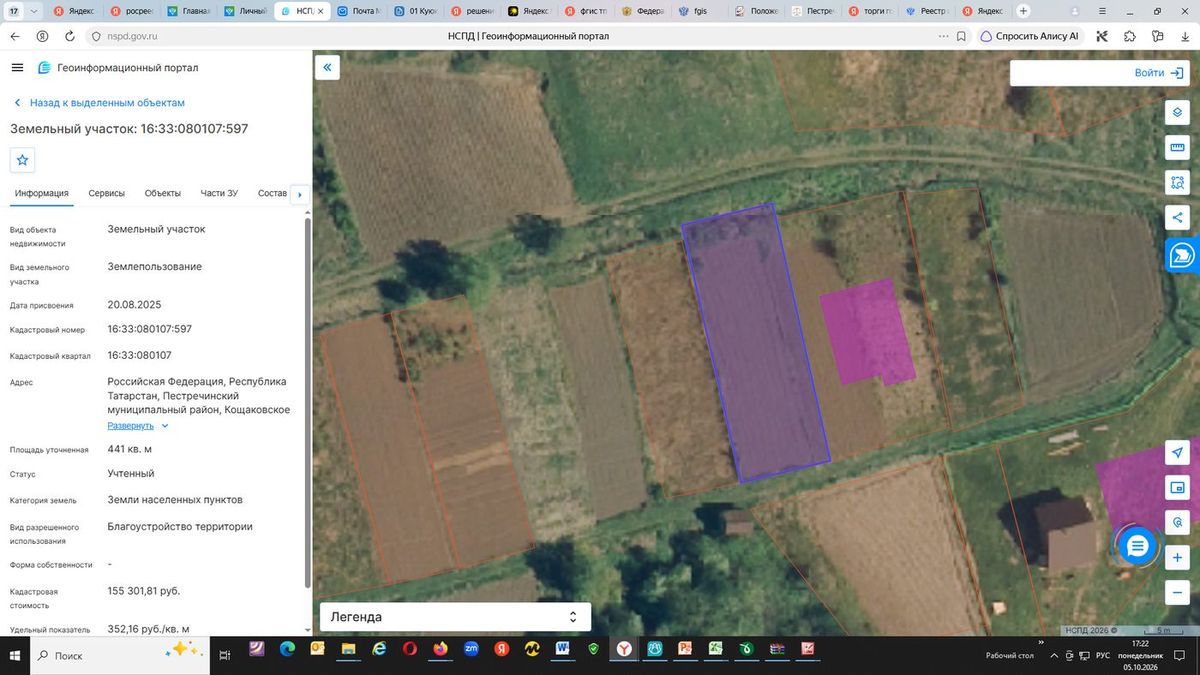The image size is (1200, 675).
Task: Click Спросить Алису AI button
Action: [1030, 36]
